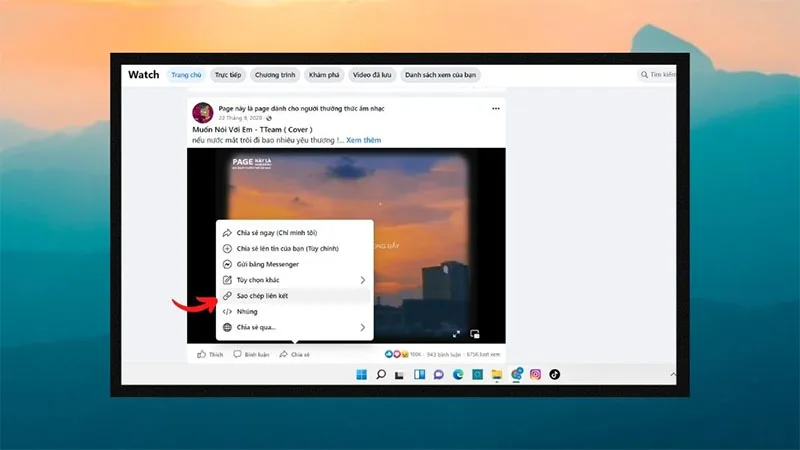Select the "Nhúng" embed option
Viewport: 800px width, 450px height.
[x=295, y=312]
